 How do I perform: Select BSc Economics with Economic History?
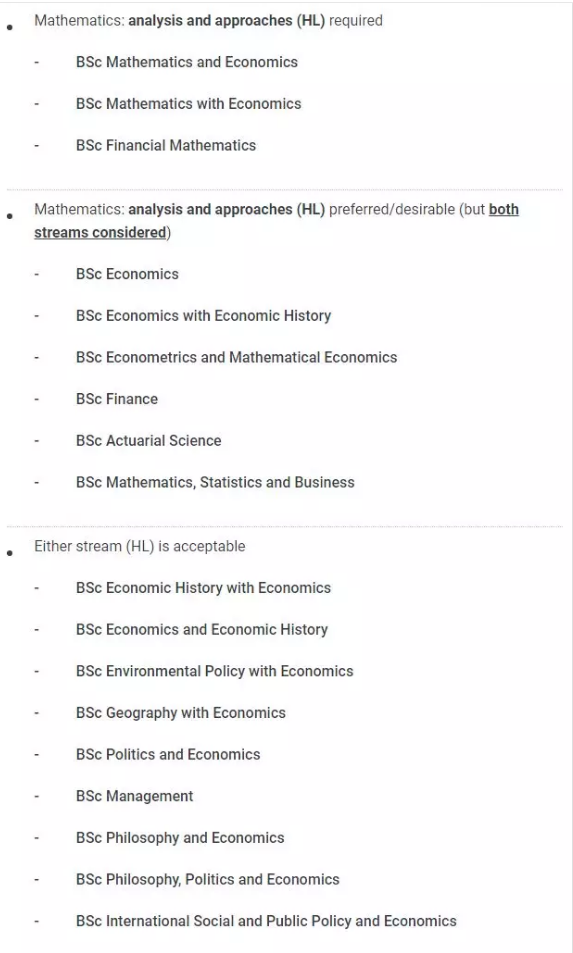[204, 316]
